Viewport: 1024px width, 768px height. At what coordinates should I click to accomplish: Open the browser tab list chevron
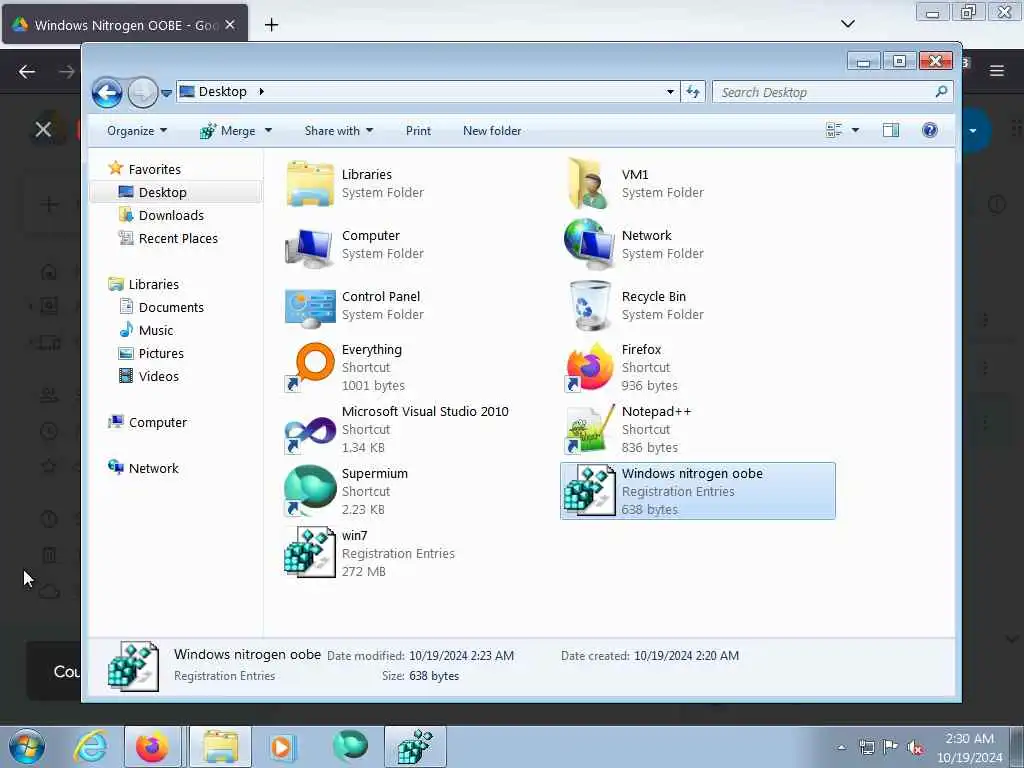[848, 24]
